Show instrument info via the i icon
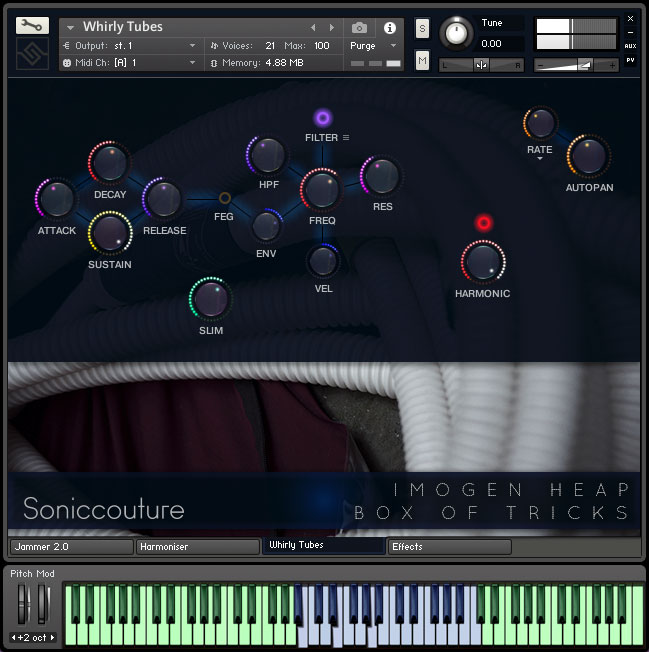 coord(390,28)
